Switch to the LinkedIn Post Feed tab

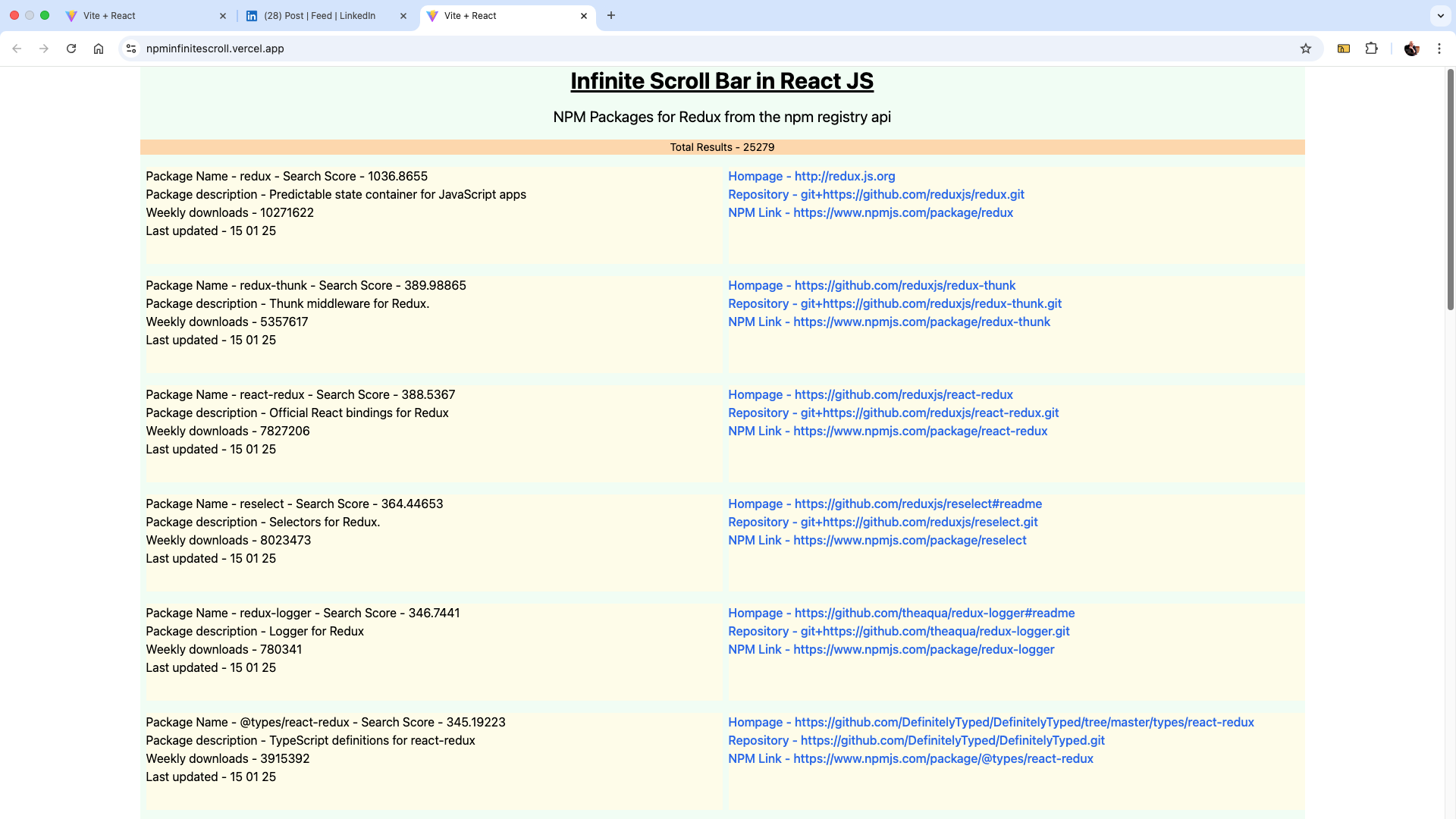326,16
